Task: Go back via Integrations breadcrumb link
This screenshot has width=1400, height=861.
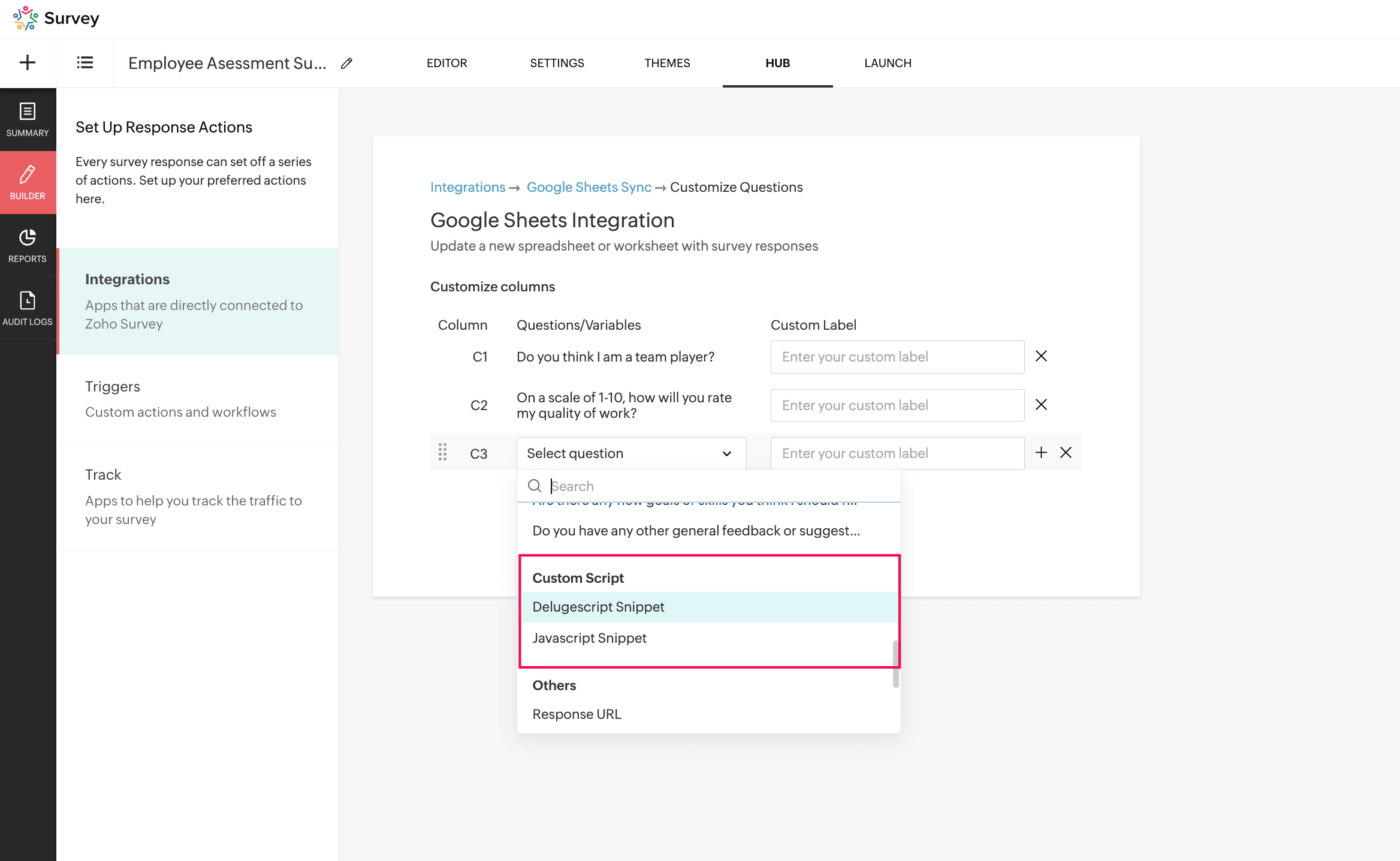Action: [467, 187]
